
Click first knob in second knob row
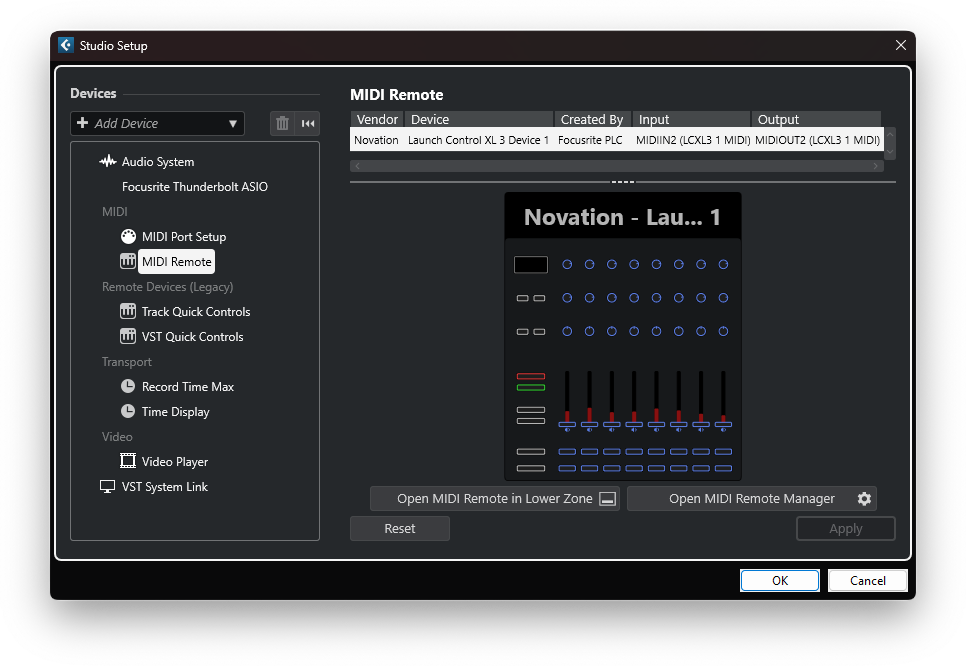click(567, 298)
